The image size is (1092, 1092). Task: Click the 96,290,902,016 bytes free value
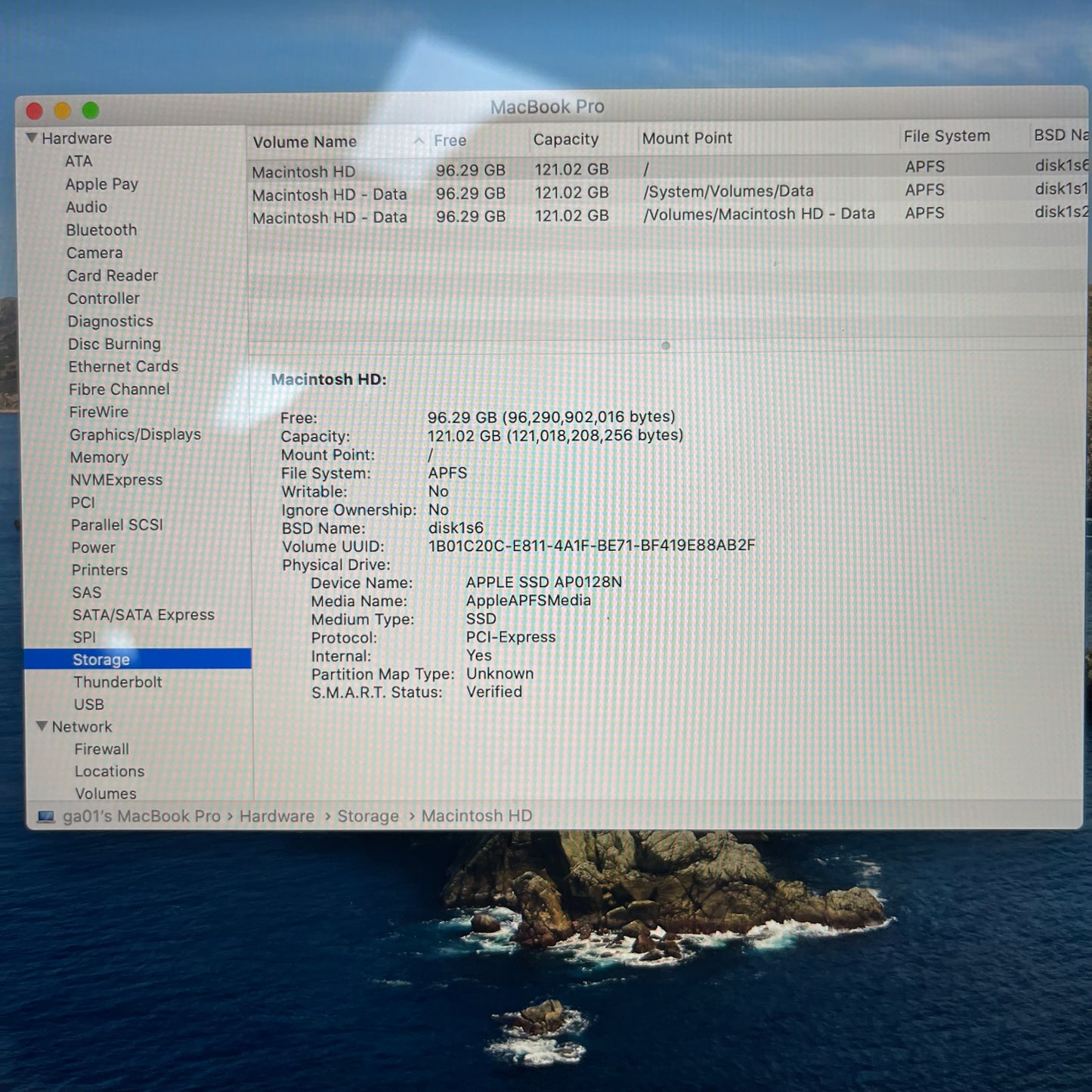click(x=589, y=416)
